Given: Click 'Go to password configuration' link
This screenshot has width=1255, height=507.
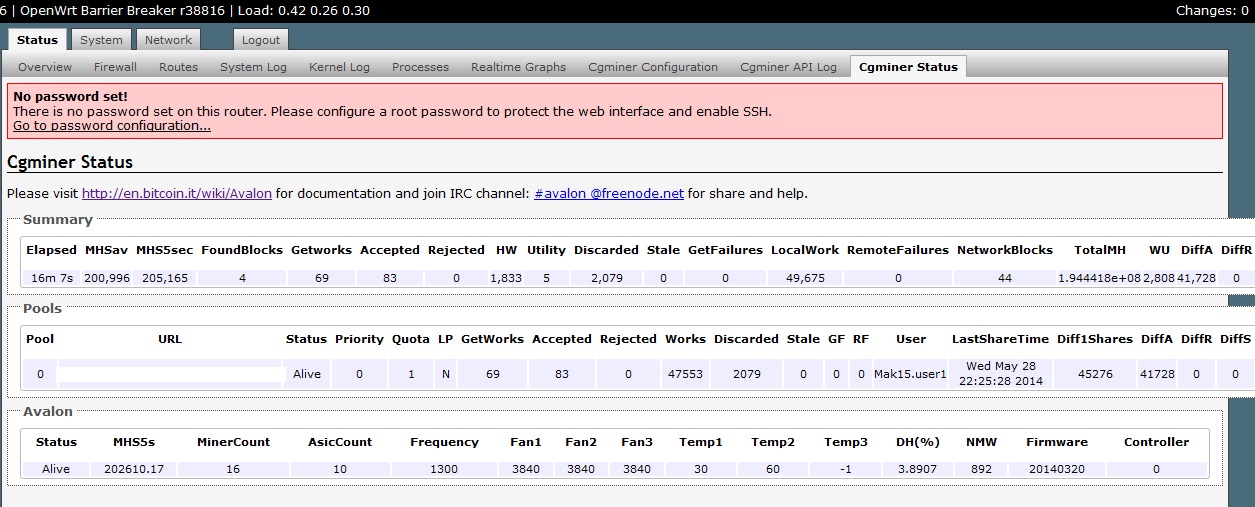Looking at the screenshot, I should pos(112,126).
